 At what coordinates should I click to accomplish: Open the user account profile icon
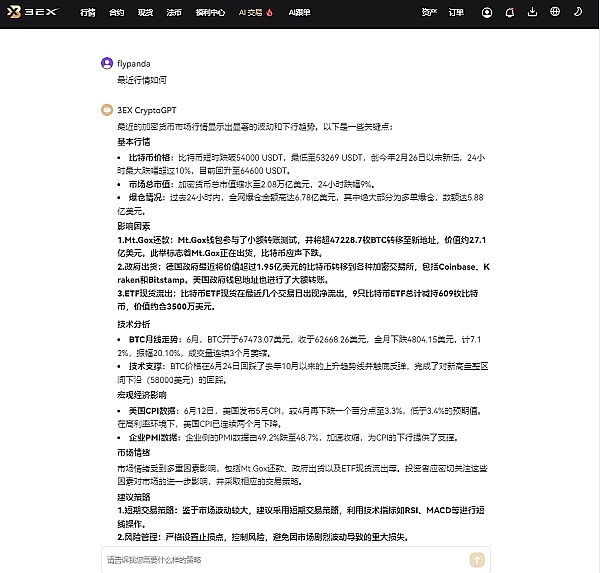tap(487, 13)
